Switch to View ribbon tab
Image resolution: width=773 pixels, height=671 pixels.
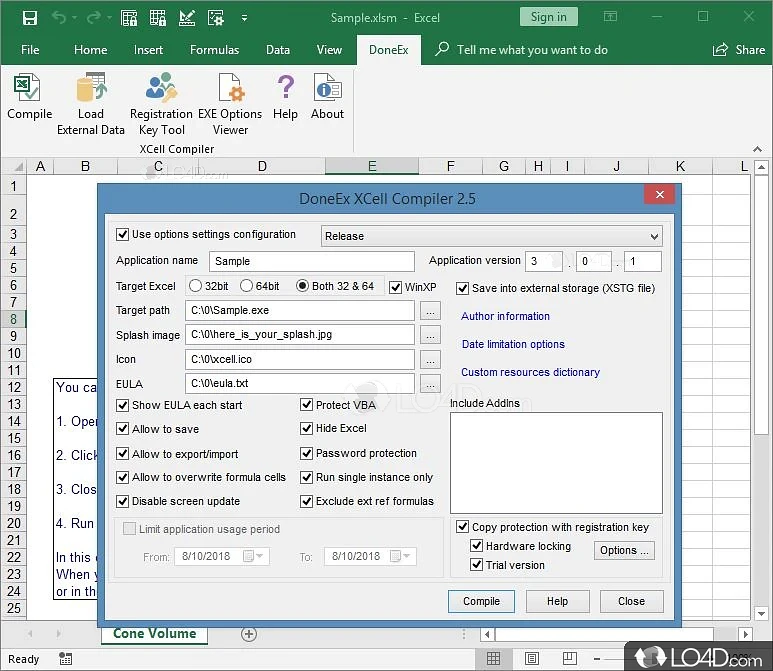pyautogui.click(x=329, y=50)
